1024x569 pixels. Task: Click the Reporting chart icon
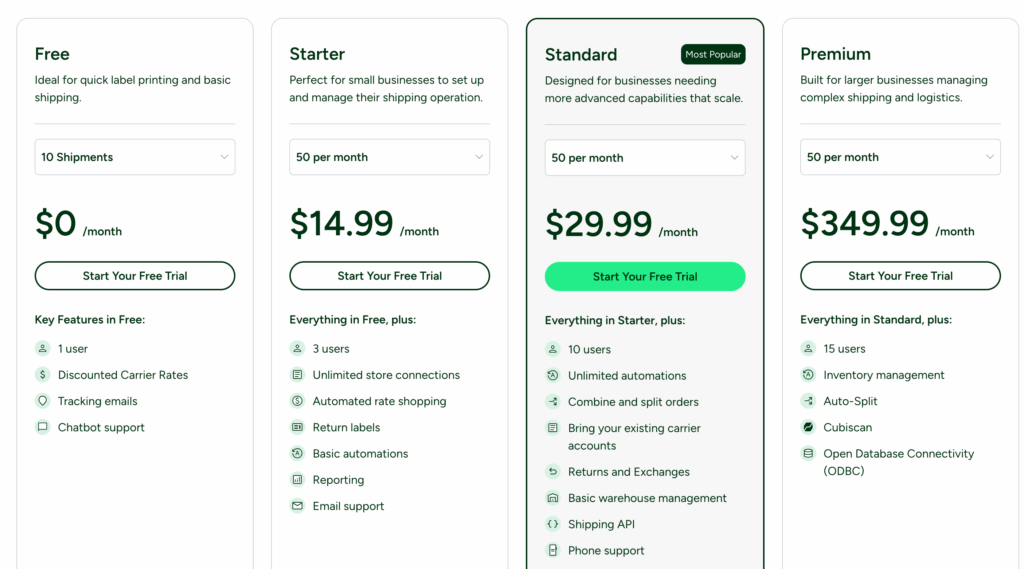pos(297,480)
